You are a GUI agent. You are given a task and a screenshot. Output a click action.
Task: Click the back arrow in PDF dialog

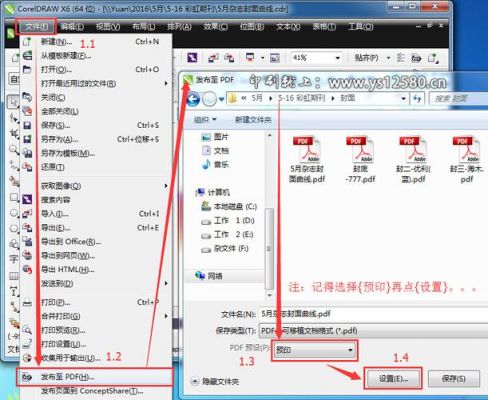193,99
